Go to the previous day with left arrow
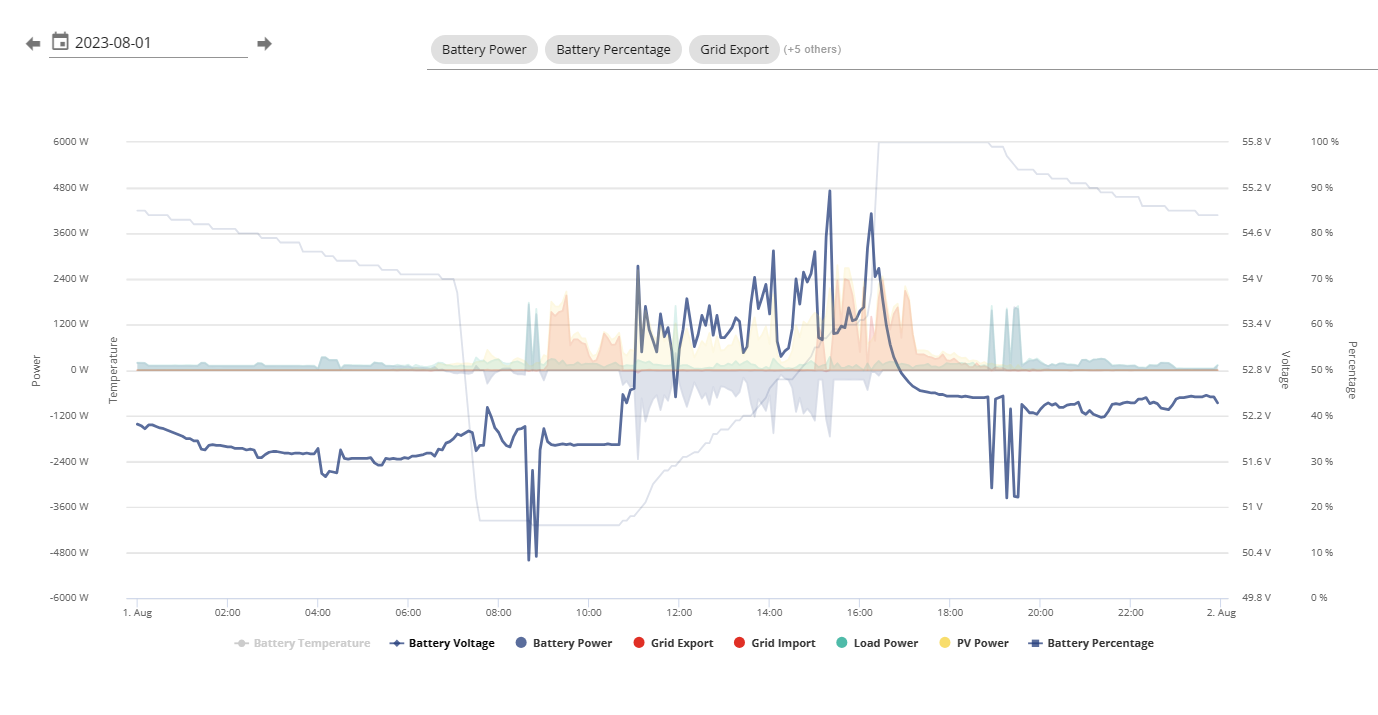The height and width of the screenshot is (715, 1378). 33,43
